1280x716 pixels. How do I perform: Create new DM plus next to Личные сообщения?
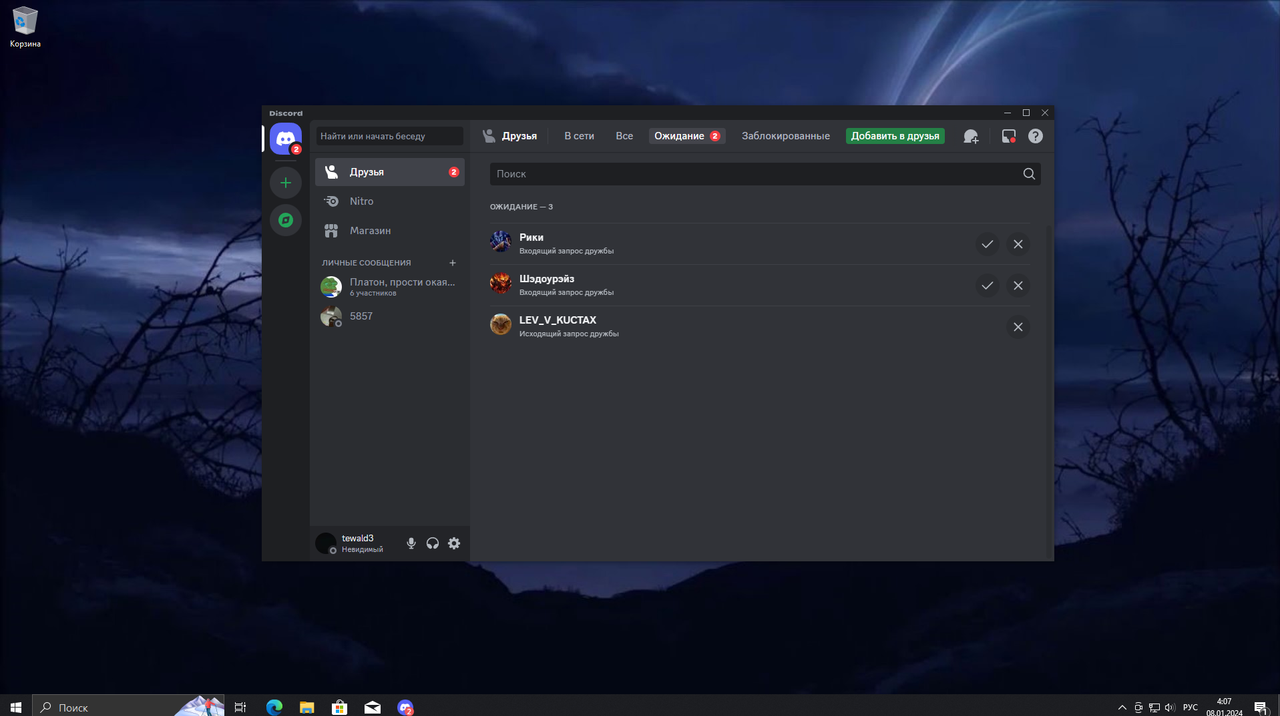(x=453, y=263)
